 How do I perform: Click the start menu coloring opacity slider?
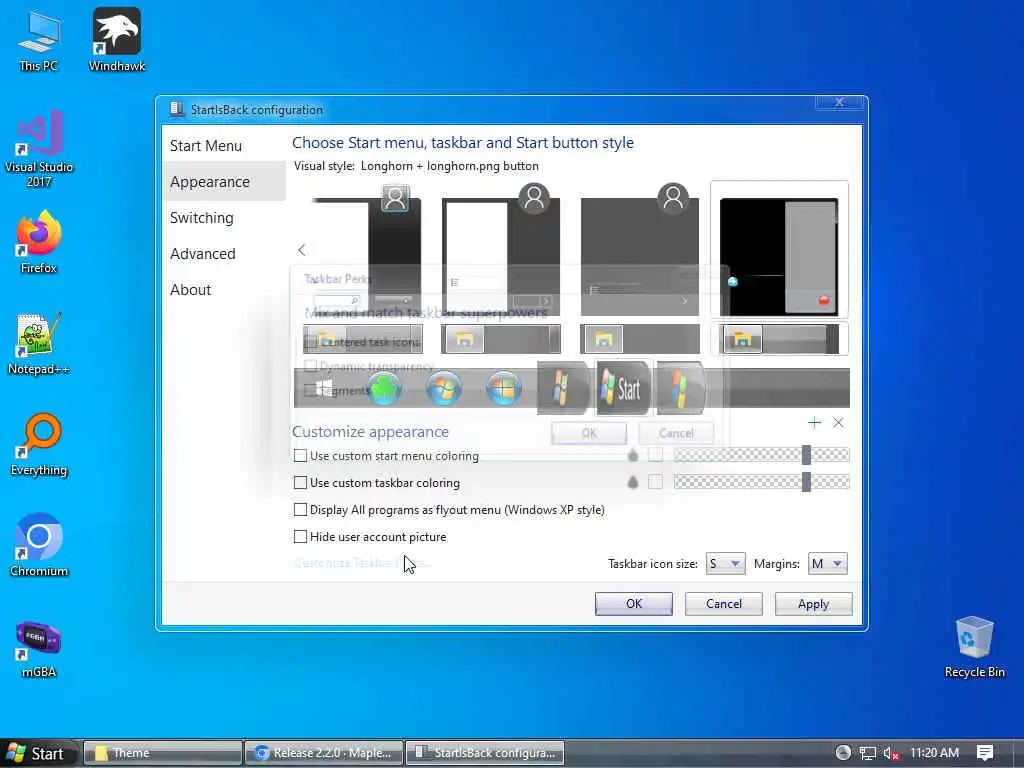(761, 455)
